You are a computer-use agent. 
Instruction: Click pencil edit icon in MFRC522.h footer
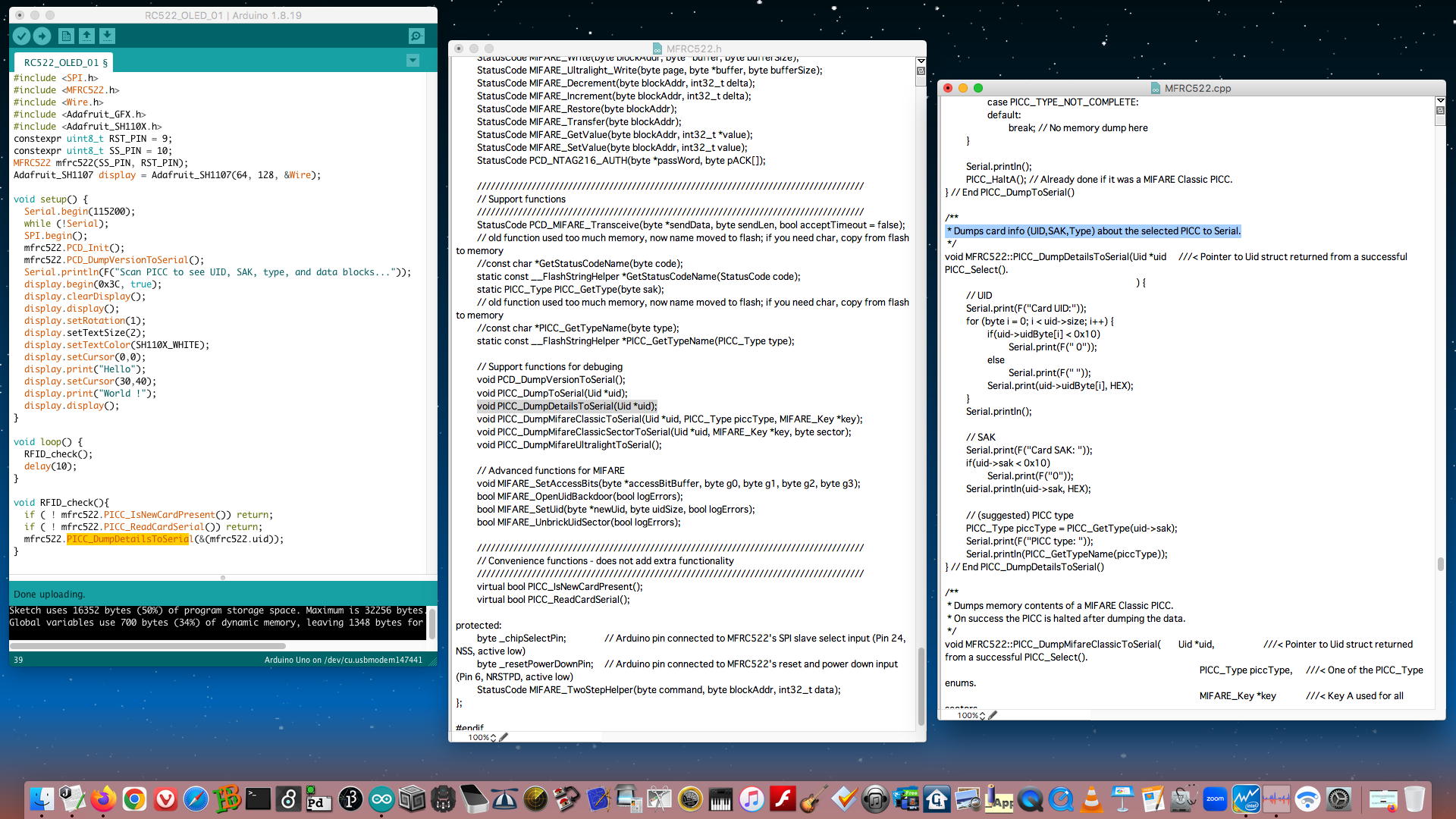click(504, 737)
